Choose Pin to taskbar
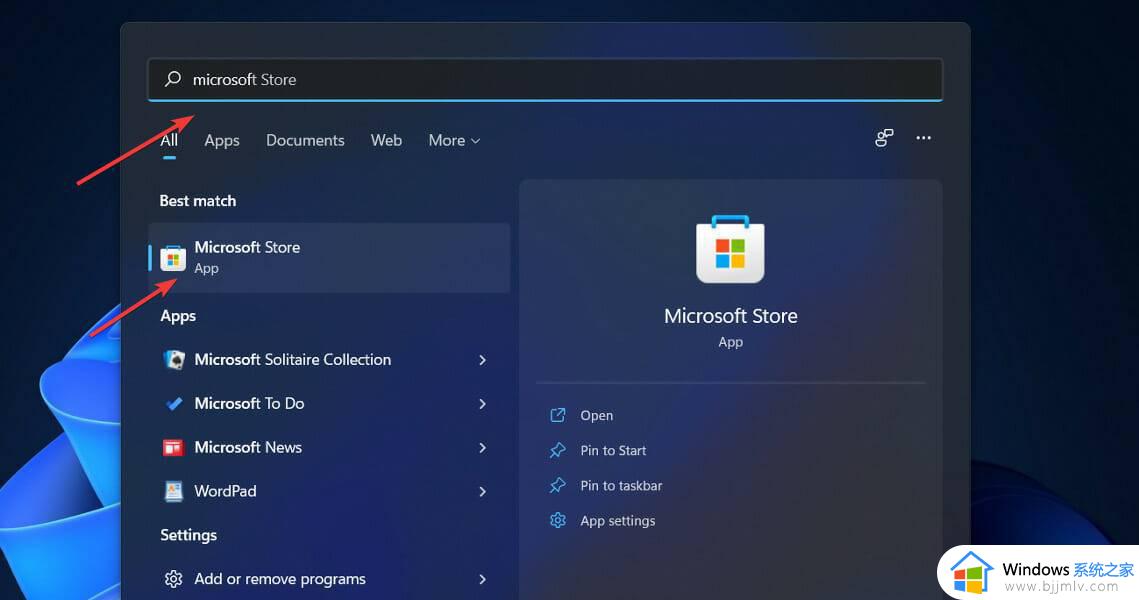This screenshot has width=1139, height=600. pos(621,485)
